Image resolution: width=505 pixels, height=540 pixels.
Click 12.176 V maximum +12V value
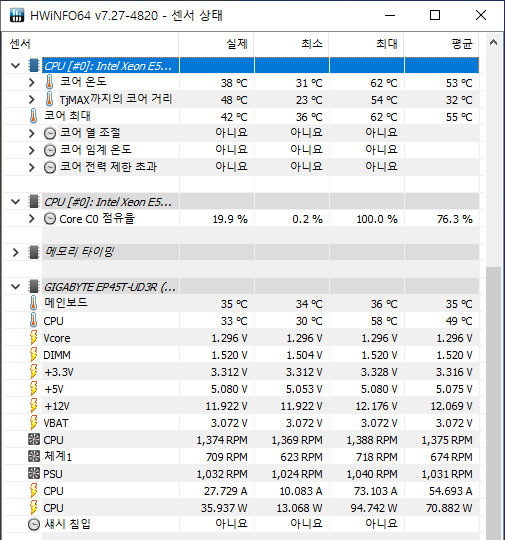coord(376,406)
